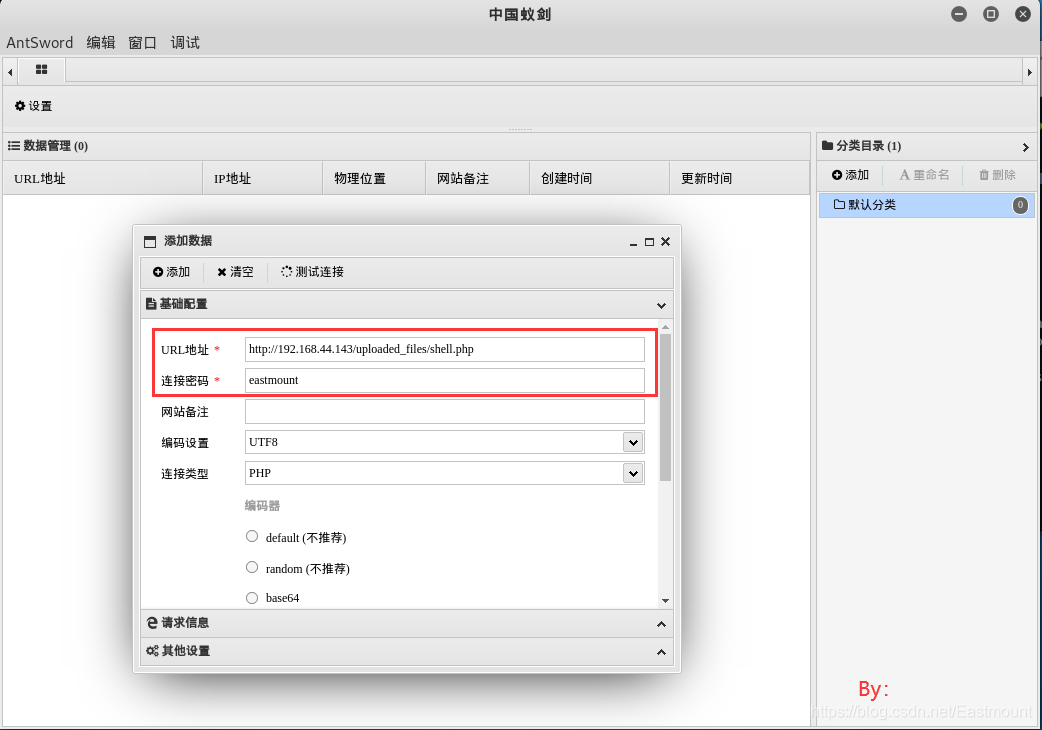Minimize the 中国蚁剑 main window
1042x730 pixels.
pyautogui.click(x=958, y=14)
